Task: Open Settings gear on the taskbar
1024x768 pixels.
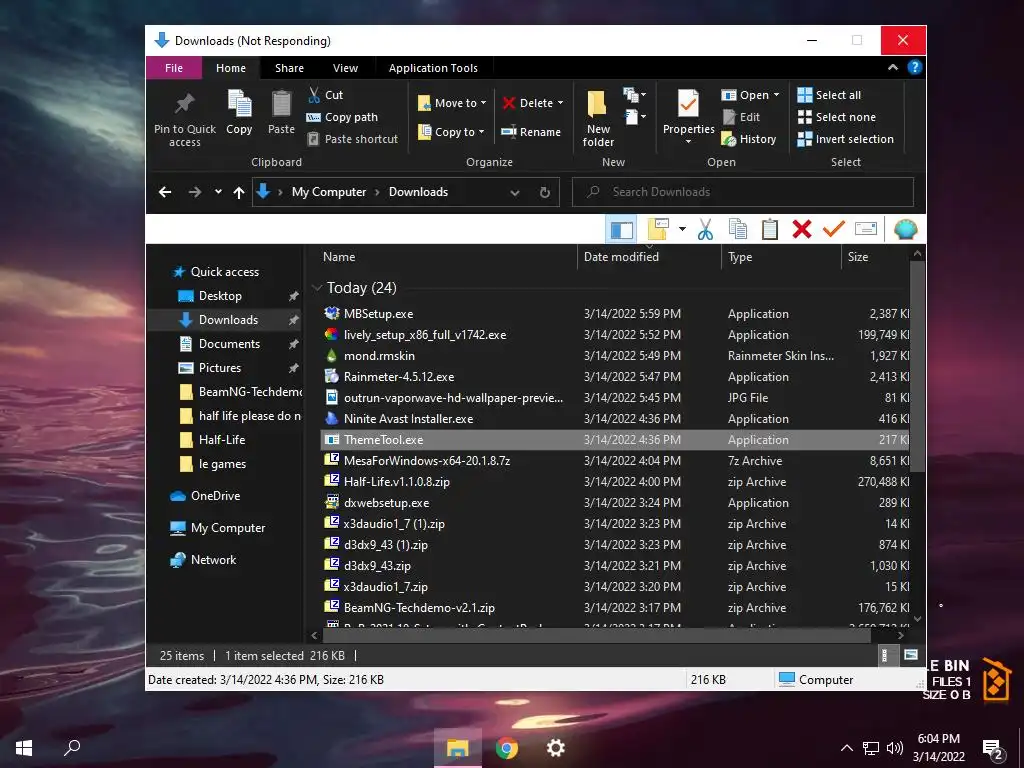Action: [x=555, y=748]
